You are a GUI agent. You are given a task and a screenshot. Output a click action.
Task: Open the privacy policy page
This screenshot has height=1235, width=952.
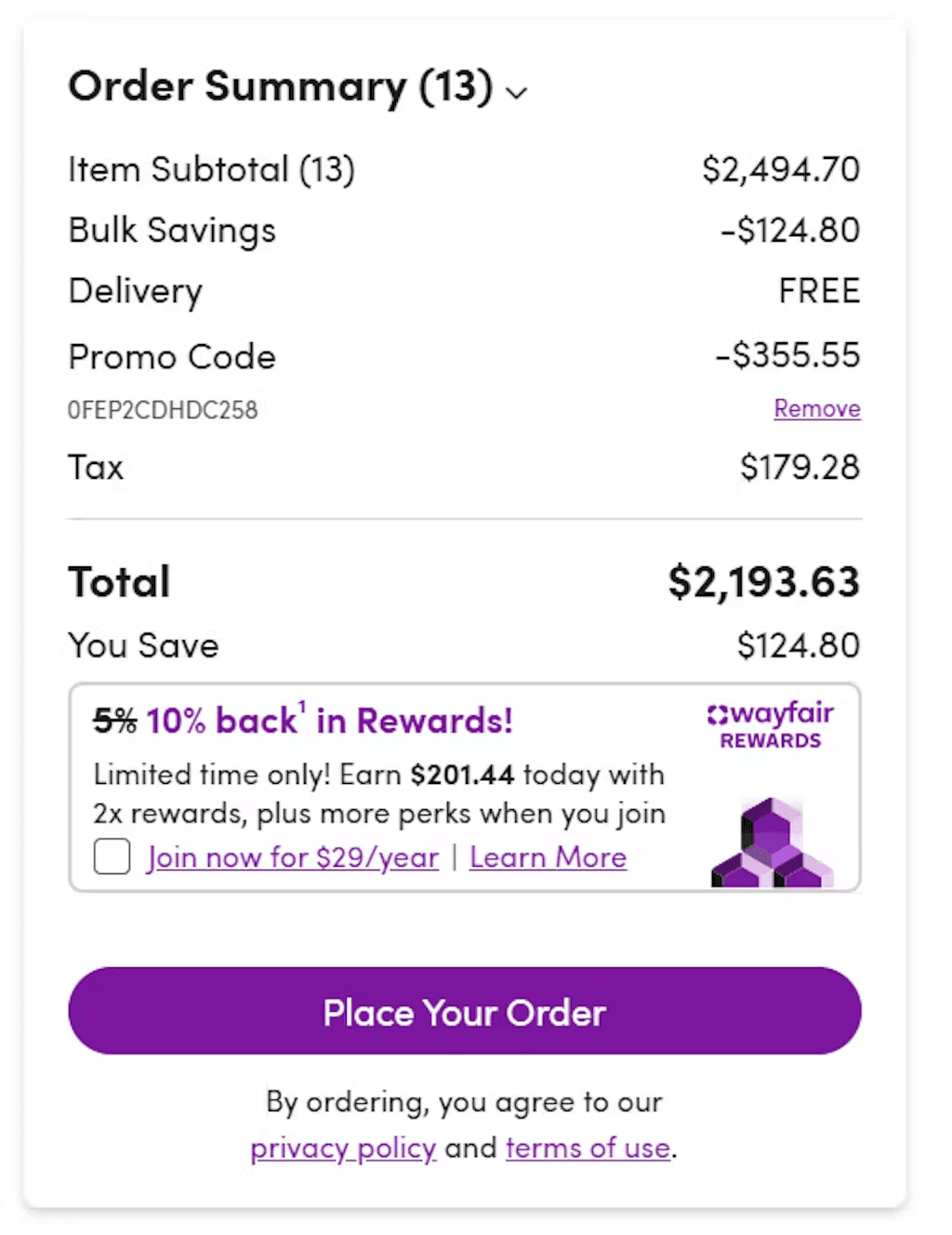tap(342, 1148)
